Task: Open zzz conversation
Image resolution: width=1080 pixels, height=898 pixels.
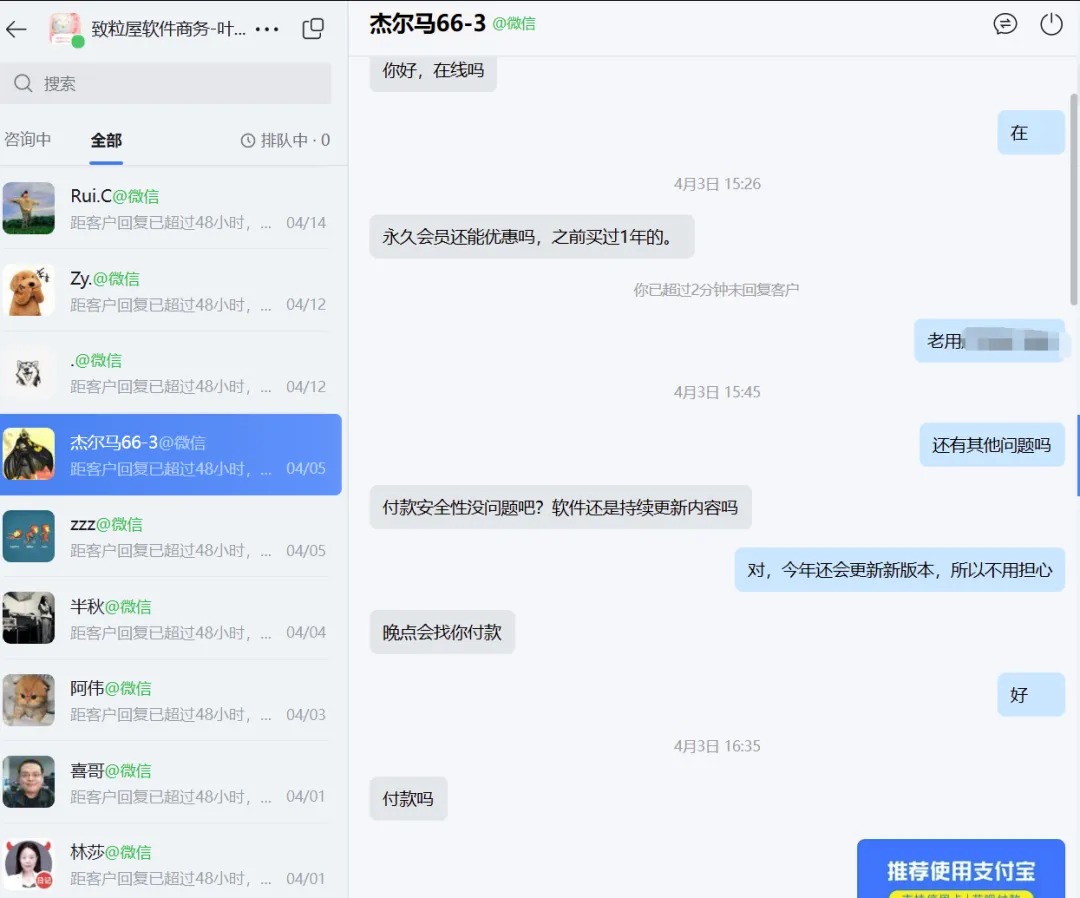Action: point(171,536)
